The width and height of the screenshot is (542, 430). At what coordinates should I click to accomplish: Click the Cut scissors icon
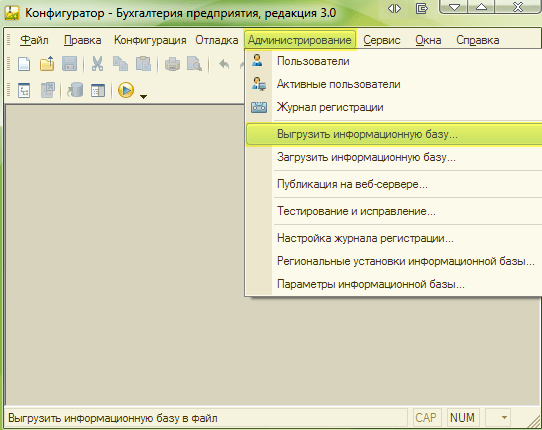pos(97,64)
